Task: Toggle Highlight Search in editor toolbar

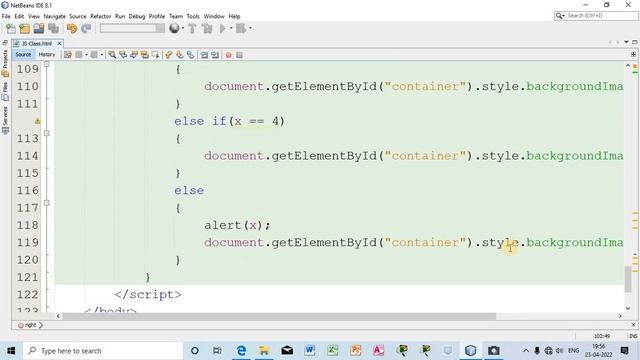Action: 144,55
